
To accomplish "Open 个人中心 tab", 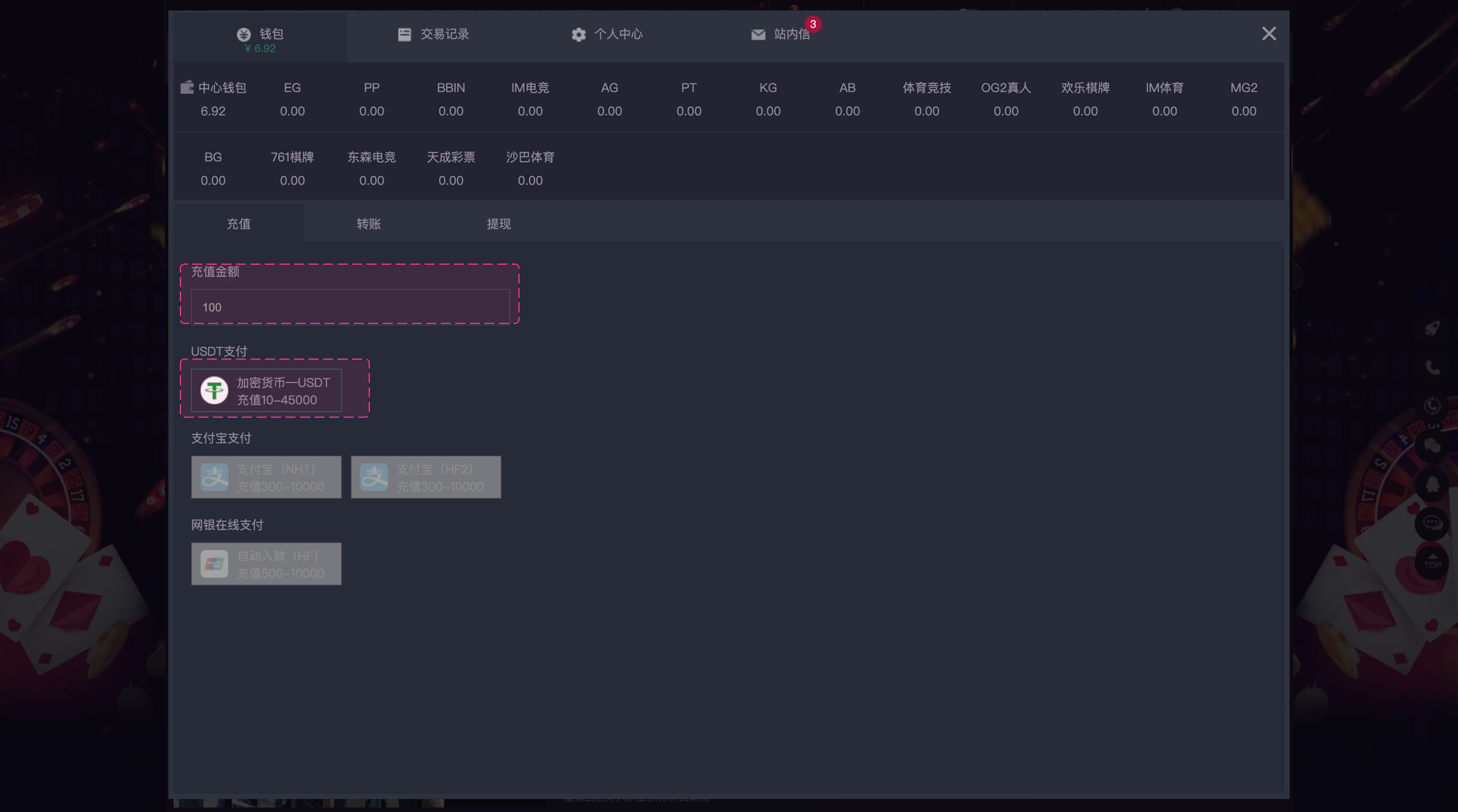I will pyautogui.click(x=607, y=35).
